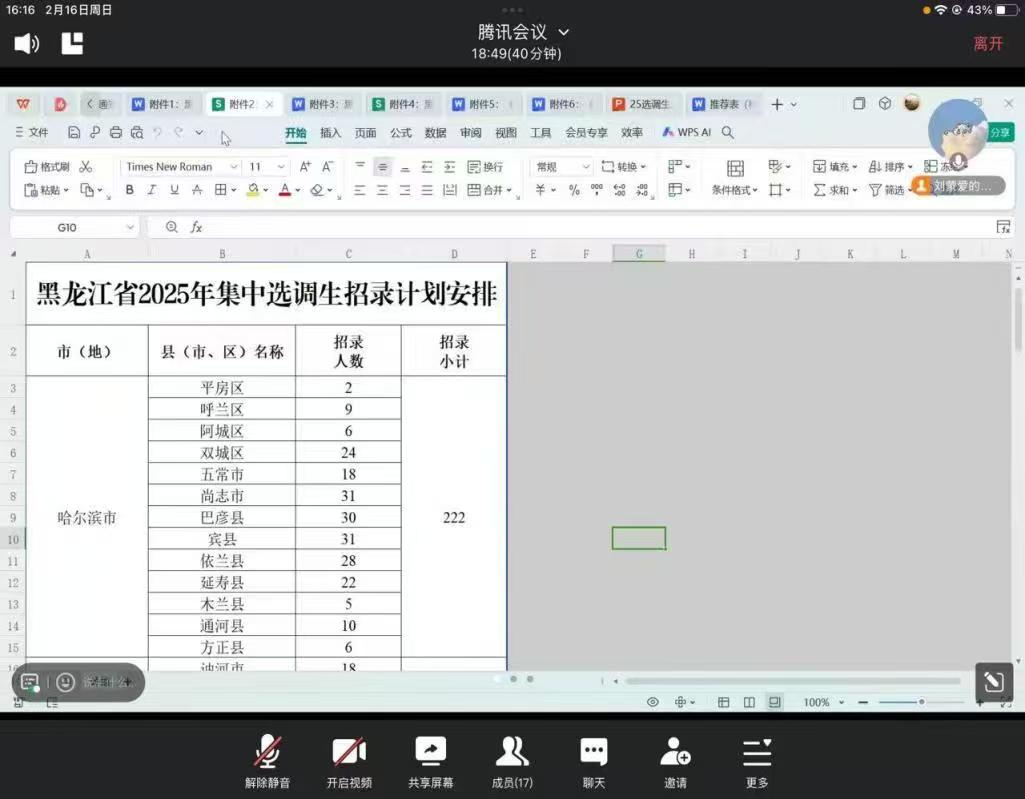Apply italic formatting to the cell
Image resolution: width=1025 pixels, height=799 pixels.
[x=152, y=190]
